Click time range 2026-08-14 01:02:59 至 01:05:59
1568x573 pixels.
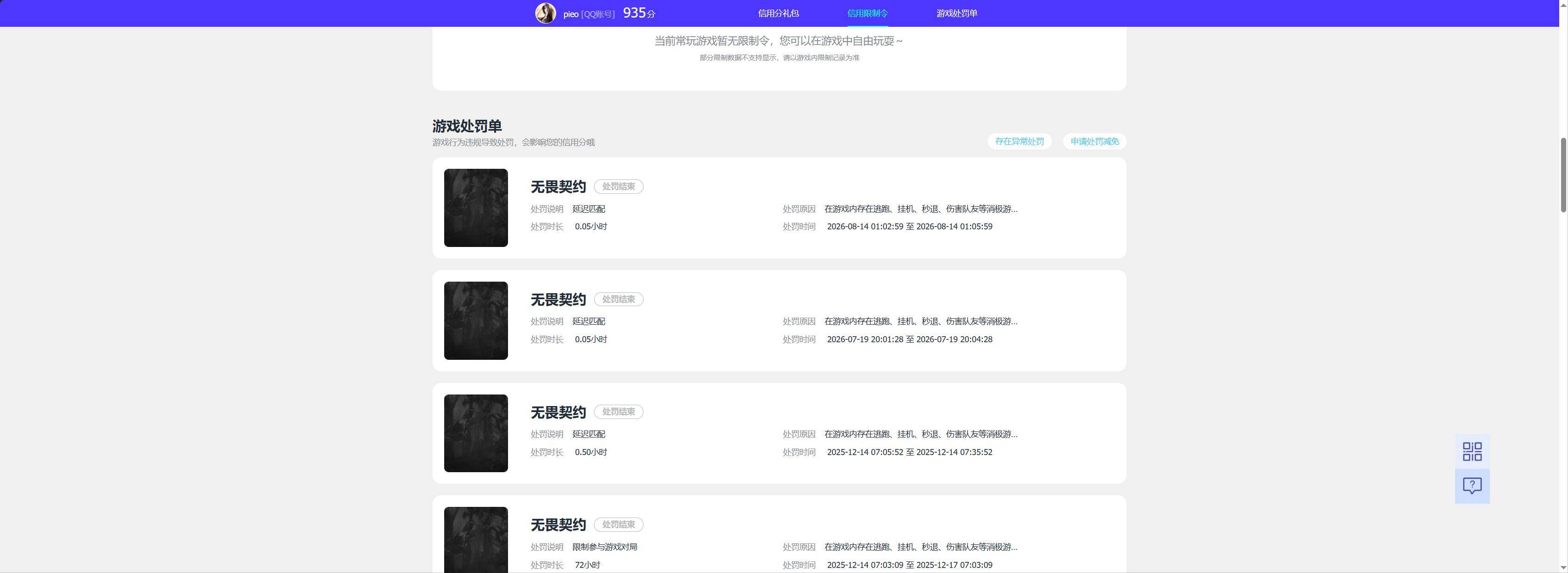(910, 226)
